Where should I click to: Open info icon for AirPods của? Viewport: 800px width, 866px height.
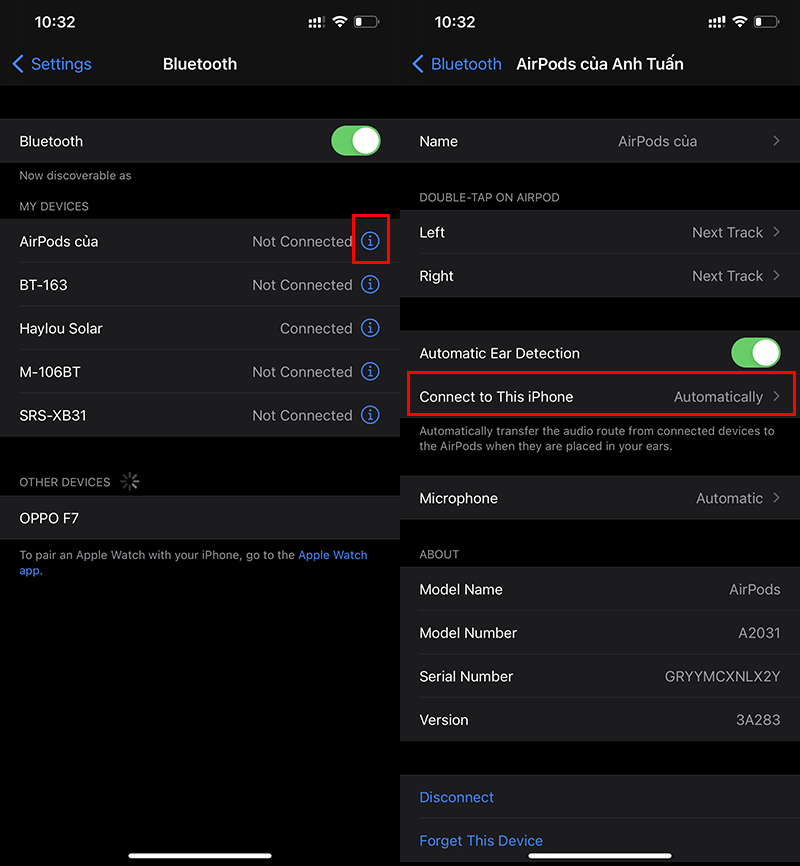click(370, 241)
